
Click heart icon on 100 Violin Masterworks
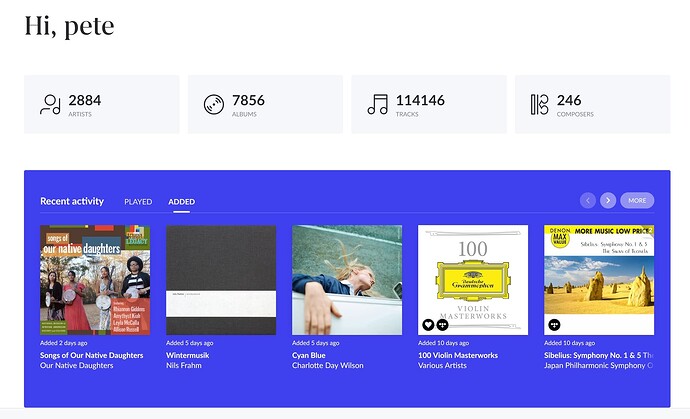tap(428, 325)
